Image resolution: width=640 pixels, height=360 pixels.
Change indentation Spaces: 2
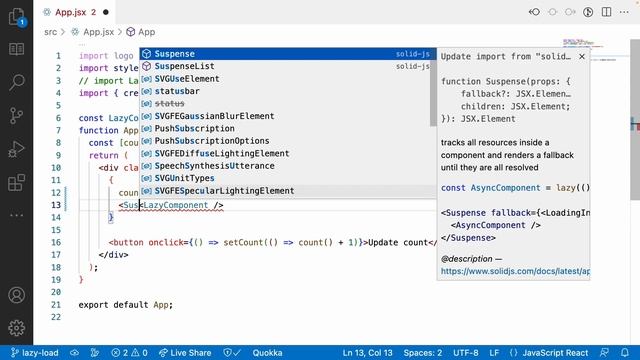pyautogui.click(x=423, y=353)
